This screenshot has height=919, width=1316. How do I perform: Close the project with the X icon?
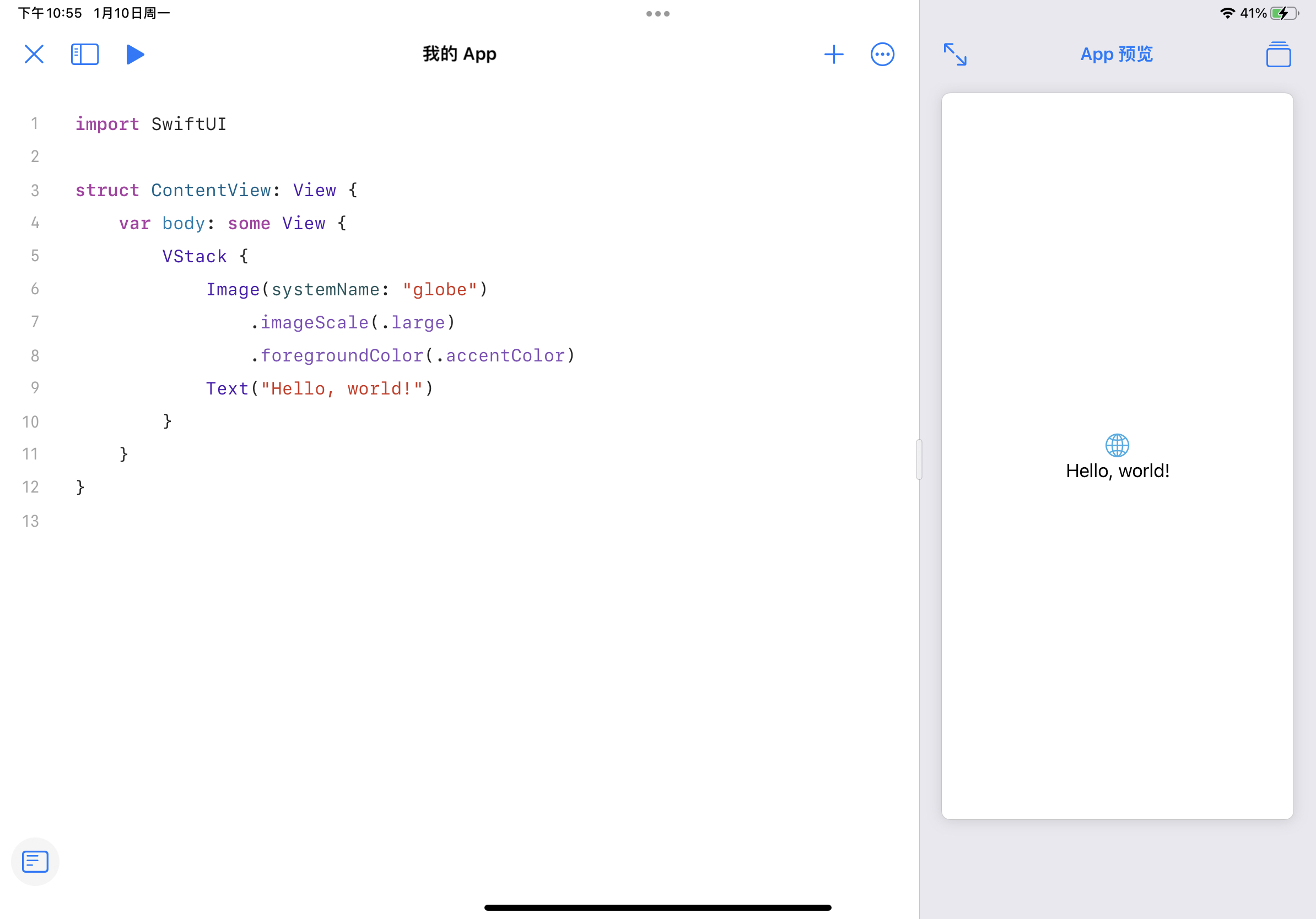point(34,55)
